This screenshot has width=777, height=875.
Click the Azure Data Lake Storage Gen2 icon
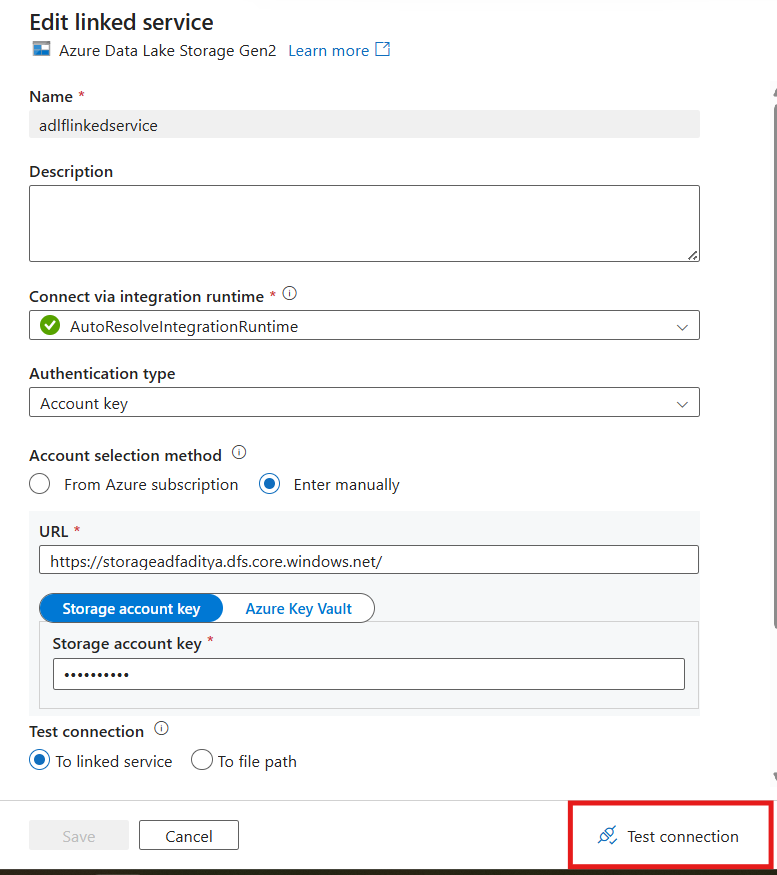41,49
